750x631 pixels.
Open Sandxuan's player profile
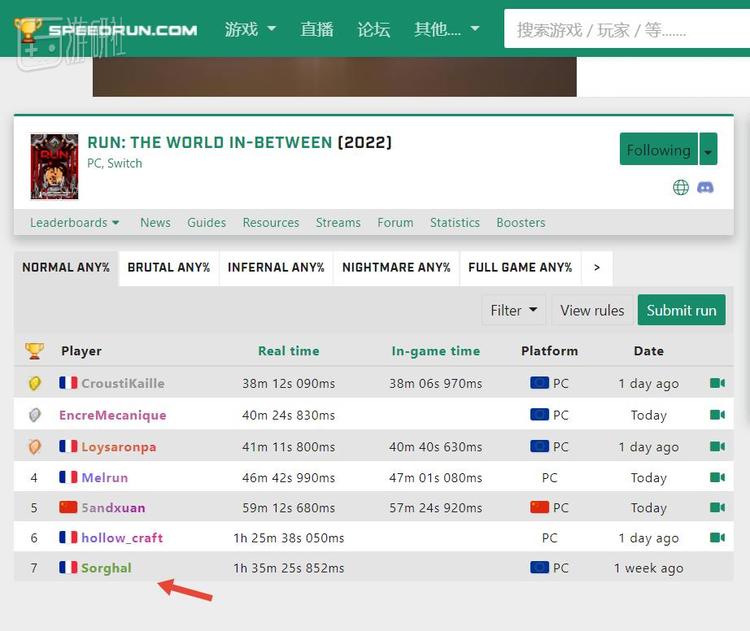click(x=113, y=508)
